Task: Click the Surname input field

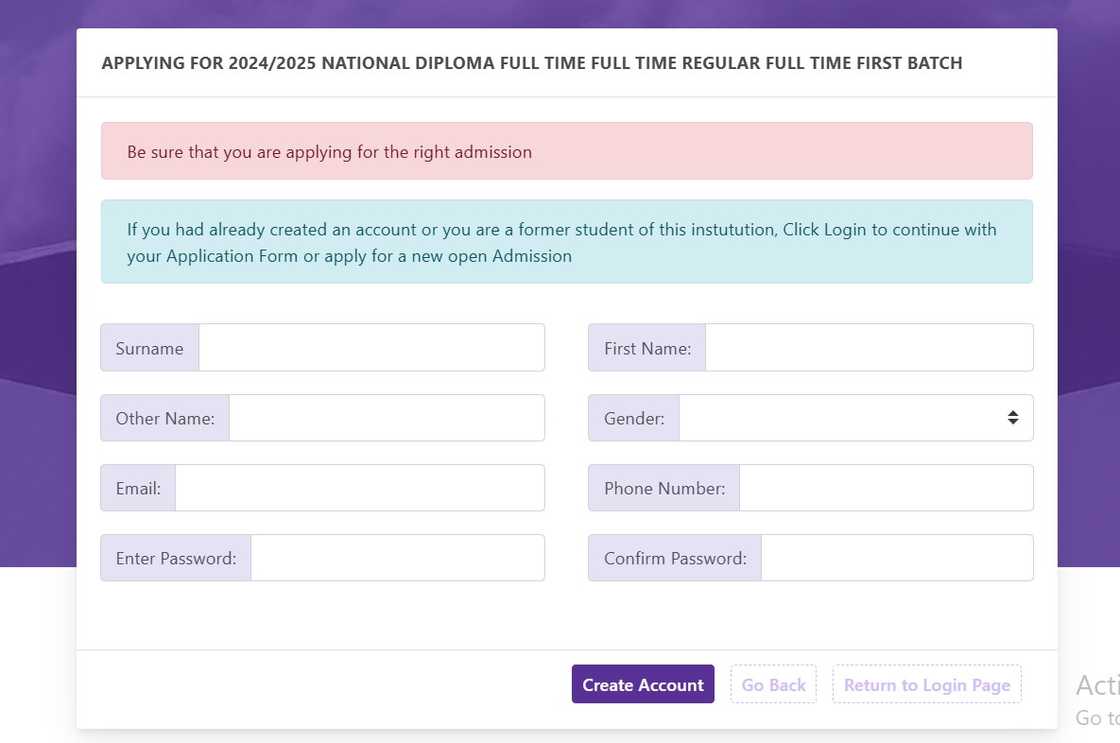Action: pyautogui.click(x=370, y=347)
